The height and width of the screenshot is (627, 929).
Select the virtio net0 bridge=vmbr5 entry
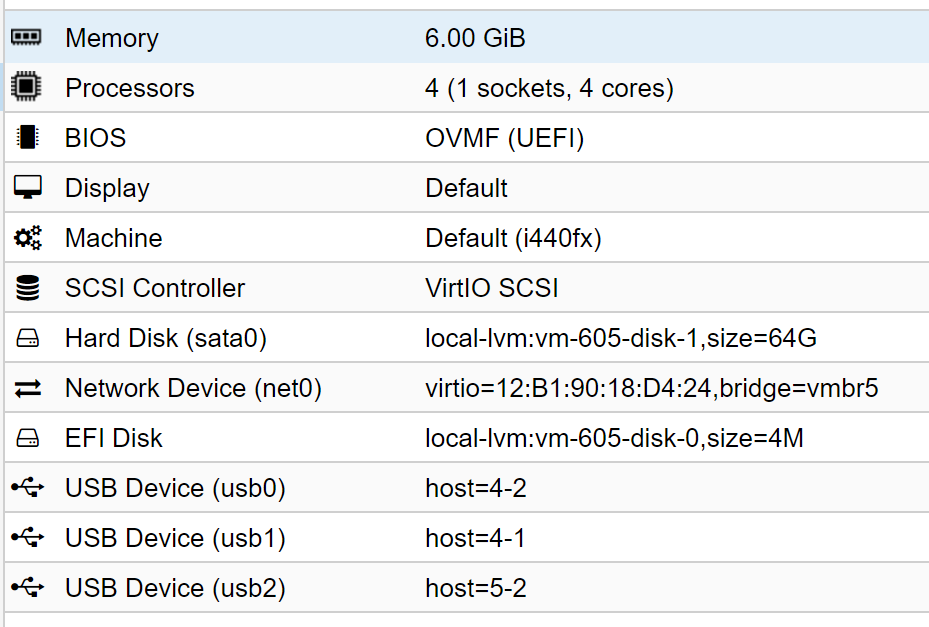[651, 388]
